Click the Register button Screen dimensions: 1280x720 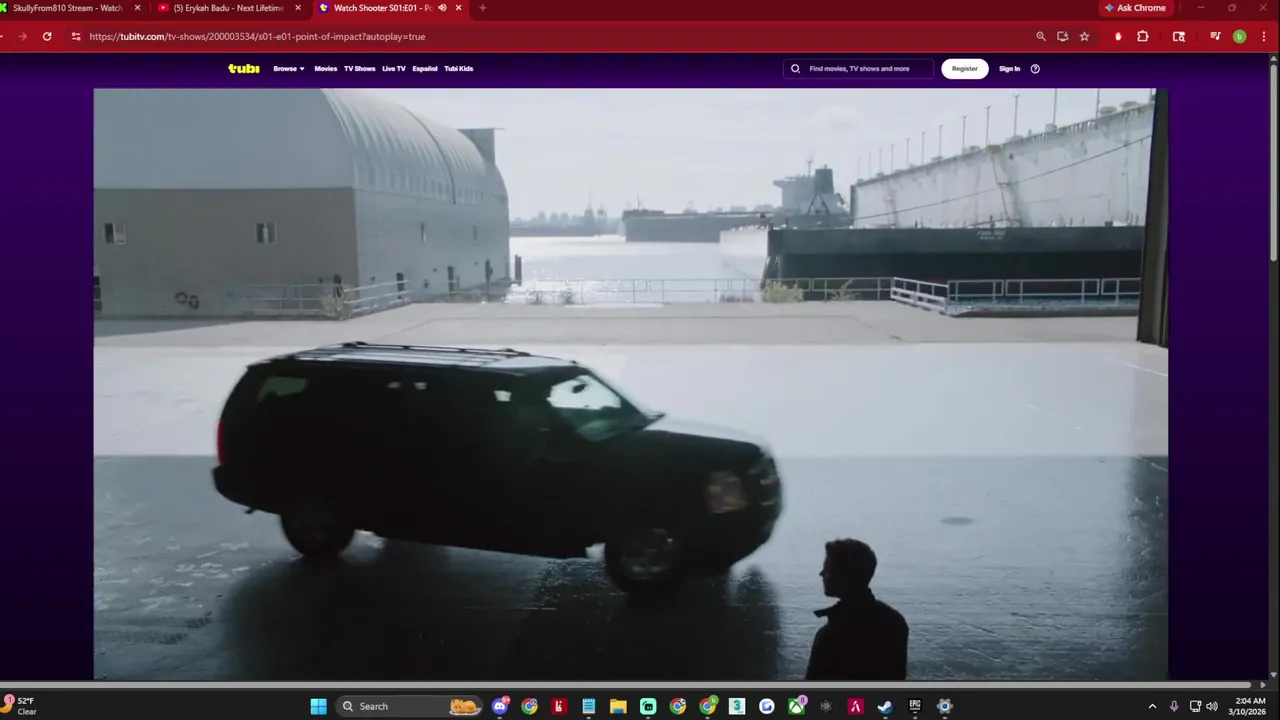(965, 69)
